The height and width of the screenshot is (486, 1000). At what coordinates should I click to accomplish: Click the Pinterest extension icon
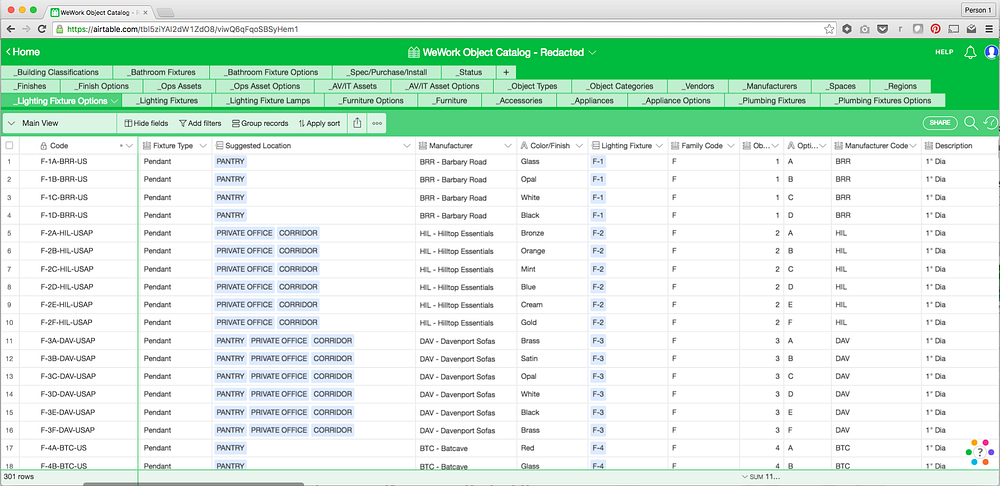(x=935, y=29)
